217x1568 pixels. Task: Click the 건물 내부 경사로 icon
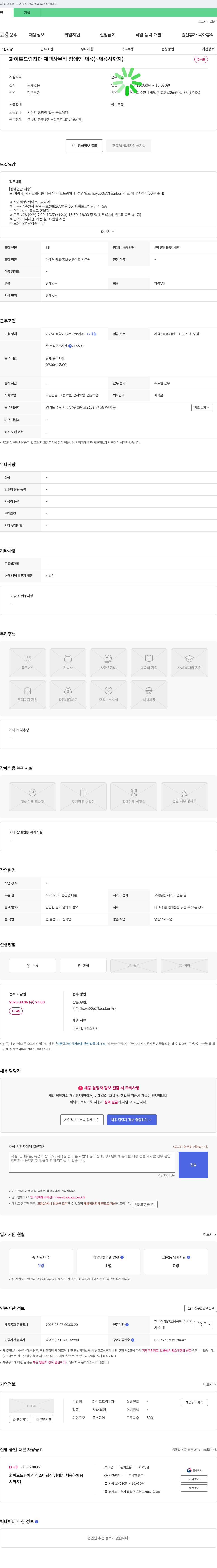coord(184,797)
